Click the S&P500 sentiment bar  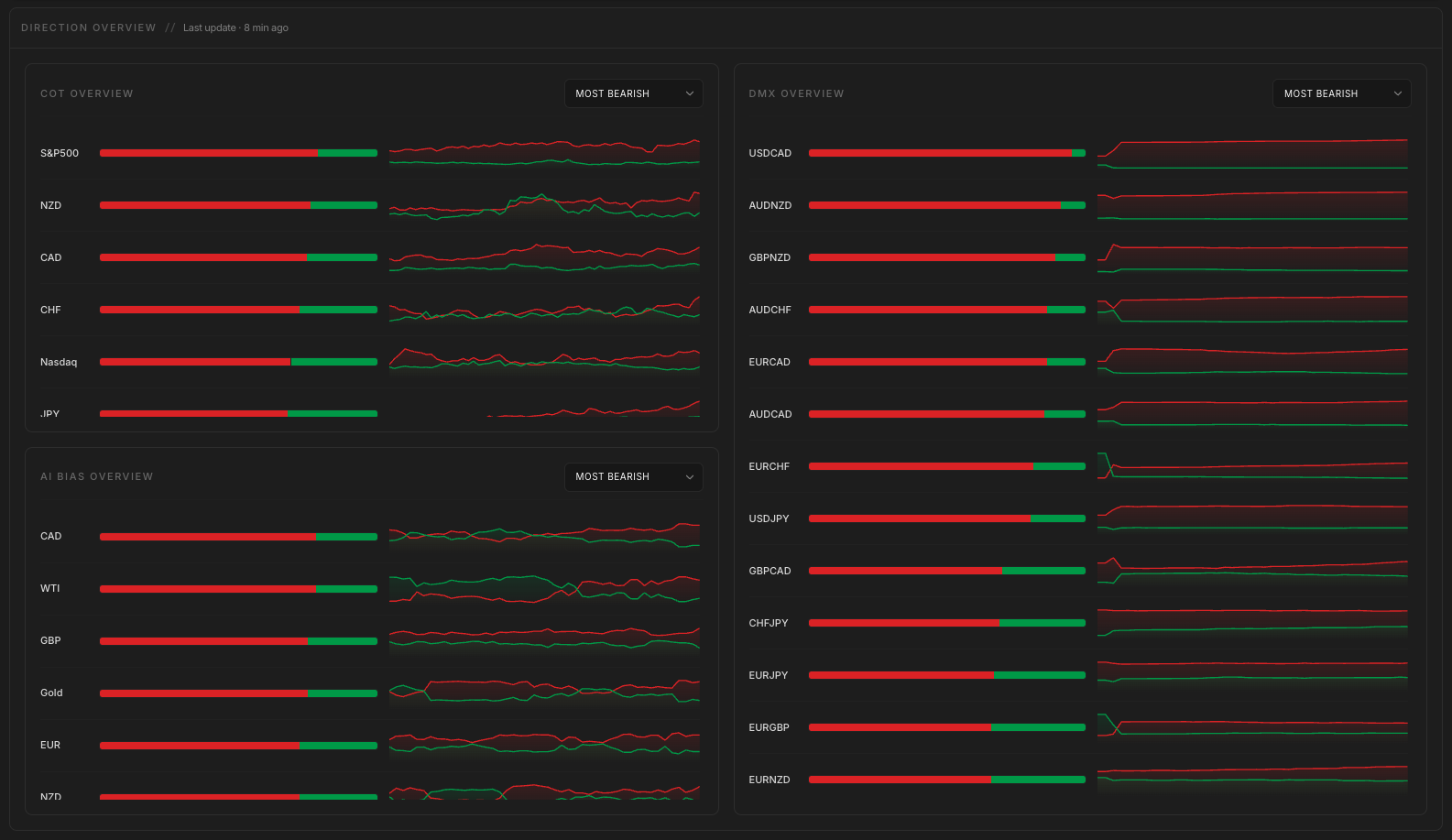(238, 153)
